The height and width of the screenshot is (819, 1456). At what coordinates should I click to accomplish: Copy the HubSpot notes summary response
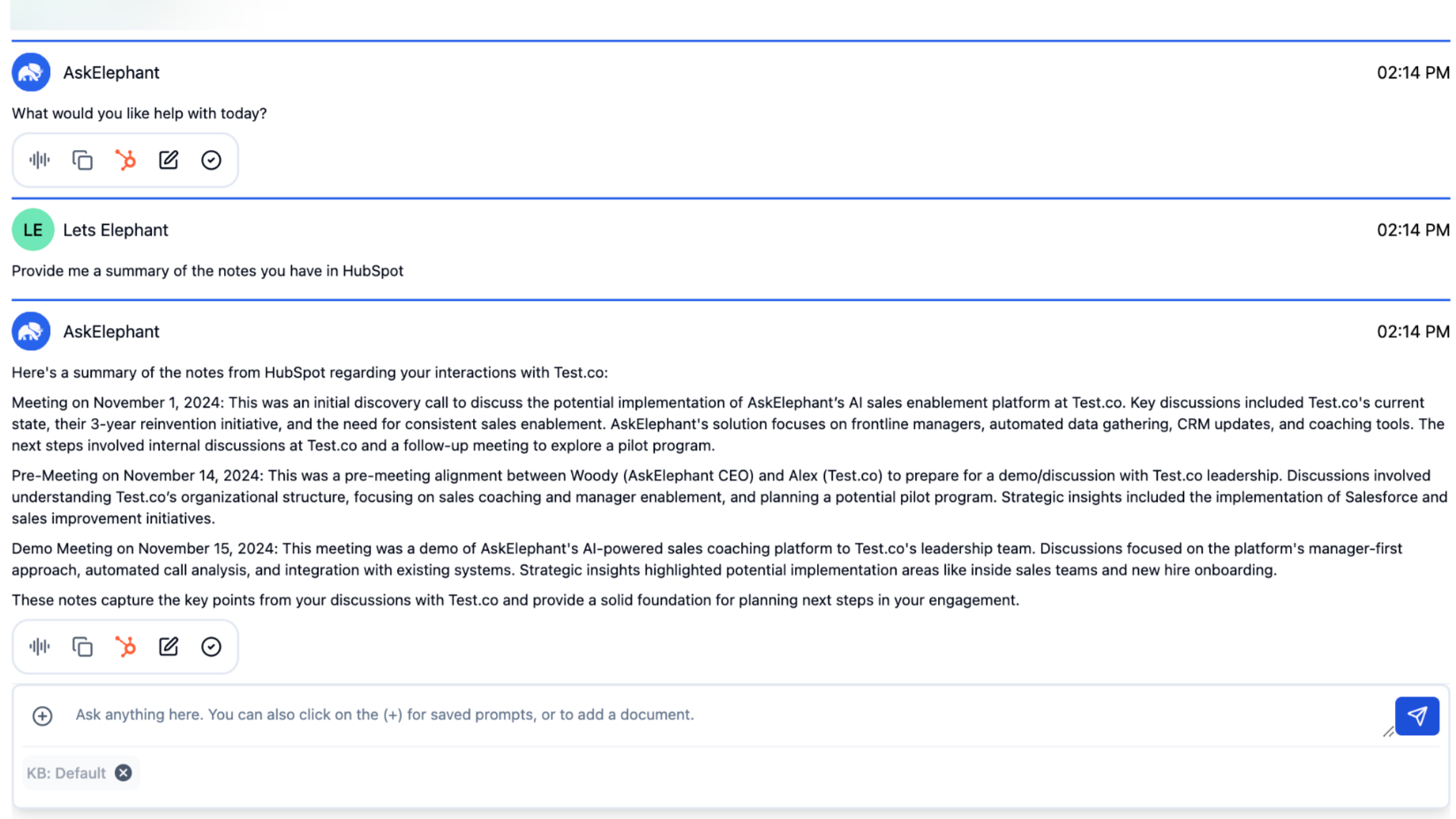(x=82, y=647)
